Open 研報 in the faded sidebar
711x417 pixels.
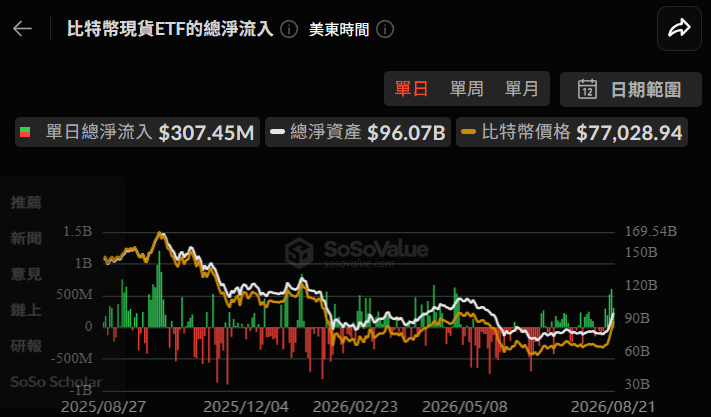tap(26, 346)
